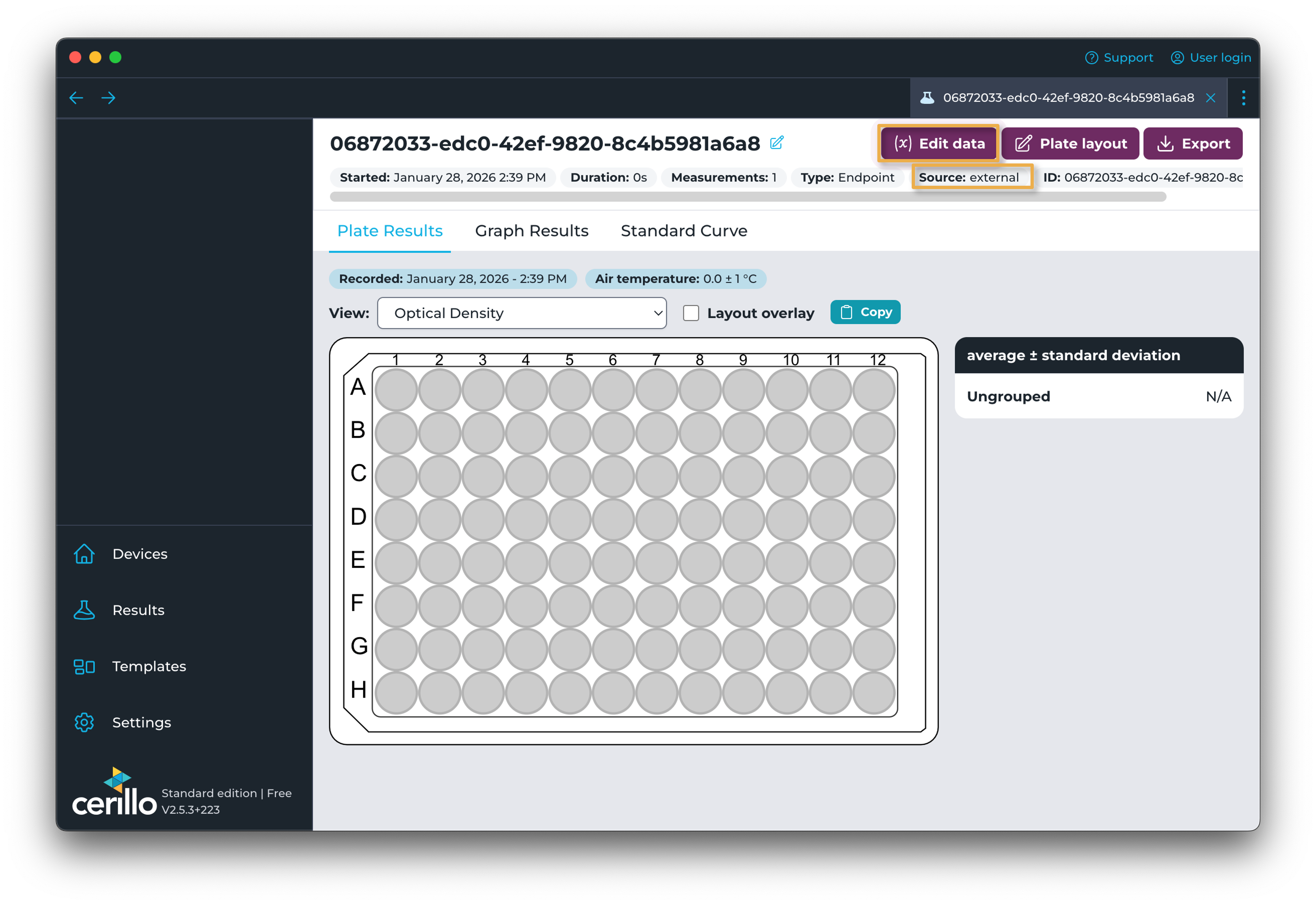This screenshot has width=1316, height=905.
Task: Switch to the Graph Results tab
Action: [x=532, y=231]
